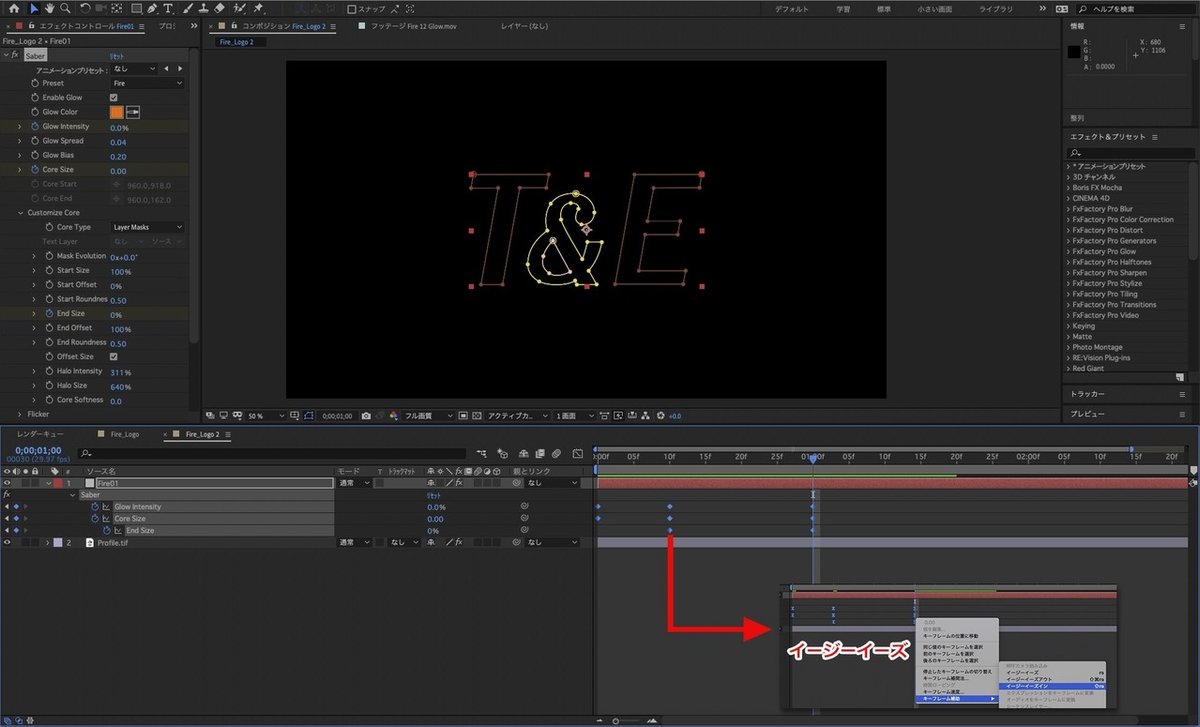Take a snapshot with the camera icon
This screenshot has width=1200, height=727.
click(366, 415)
